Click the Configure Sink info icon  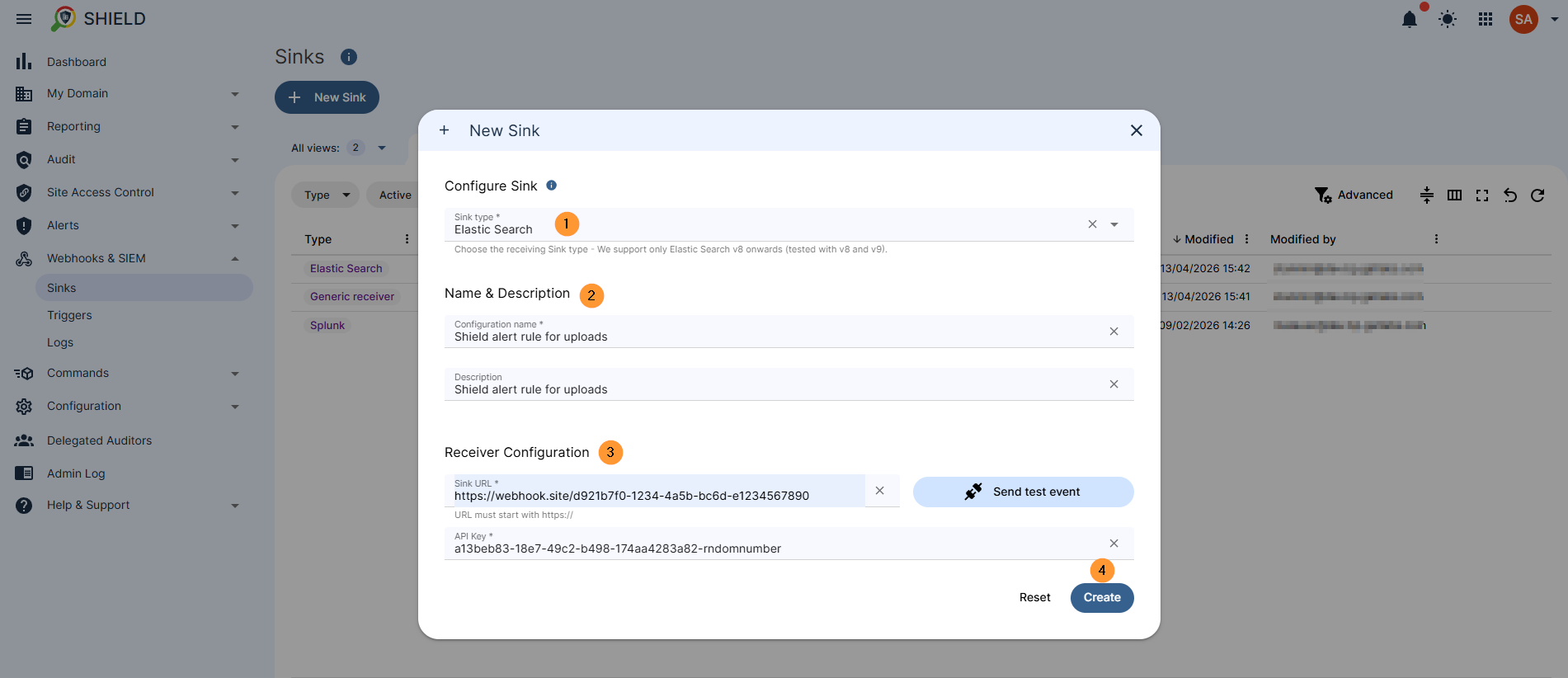click(552, 186)
